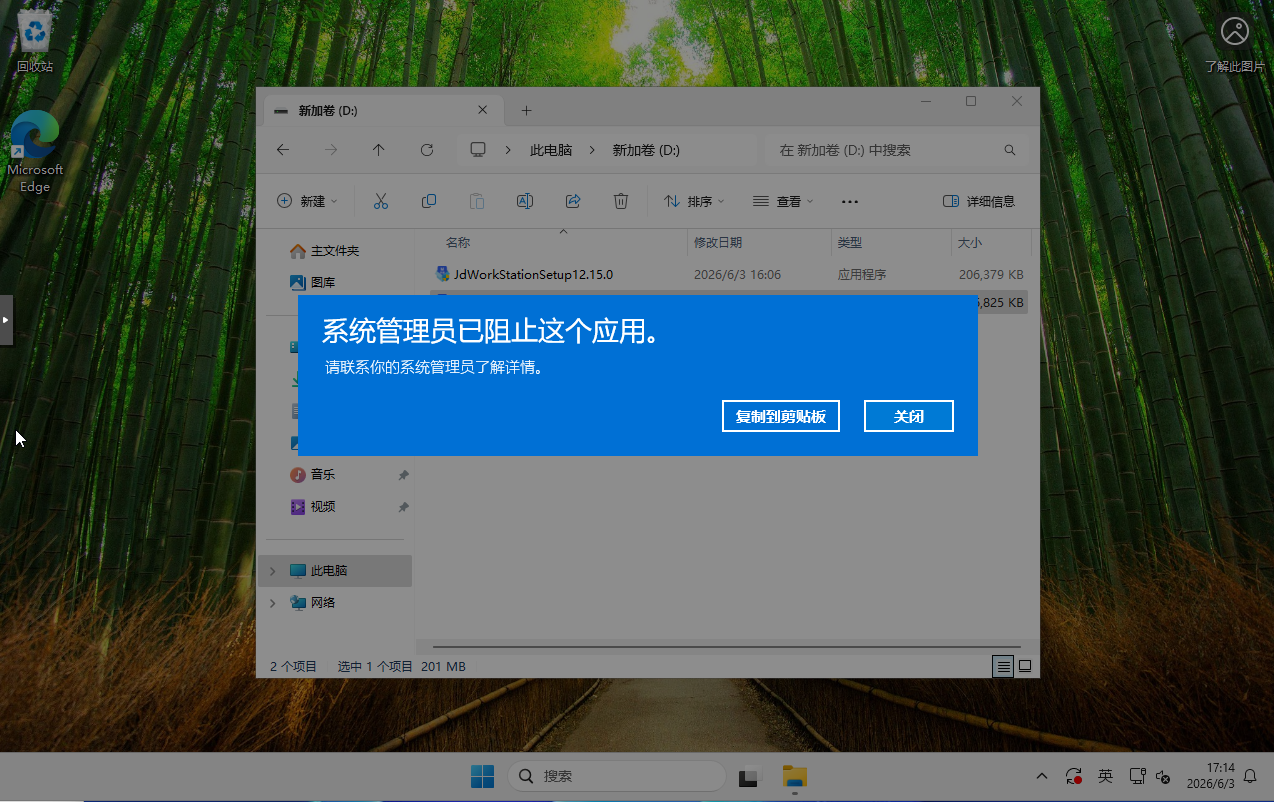Open 视频 in the navigation pane
Image resolution: width=1274 pixels, height=802 pixels.
pos(322,507)
